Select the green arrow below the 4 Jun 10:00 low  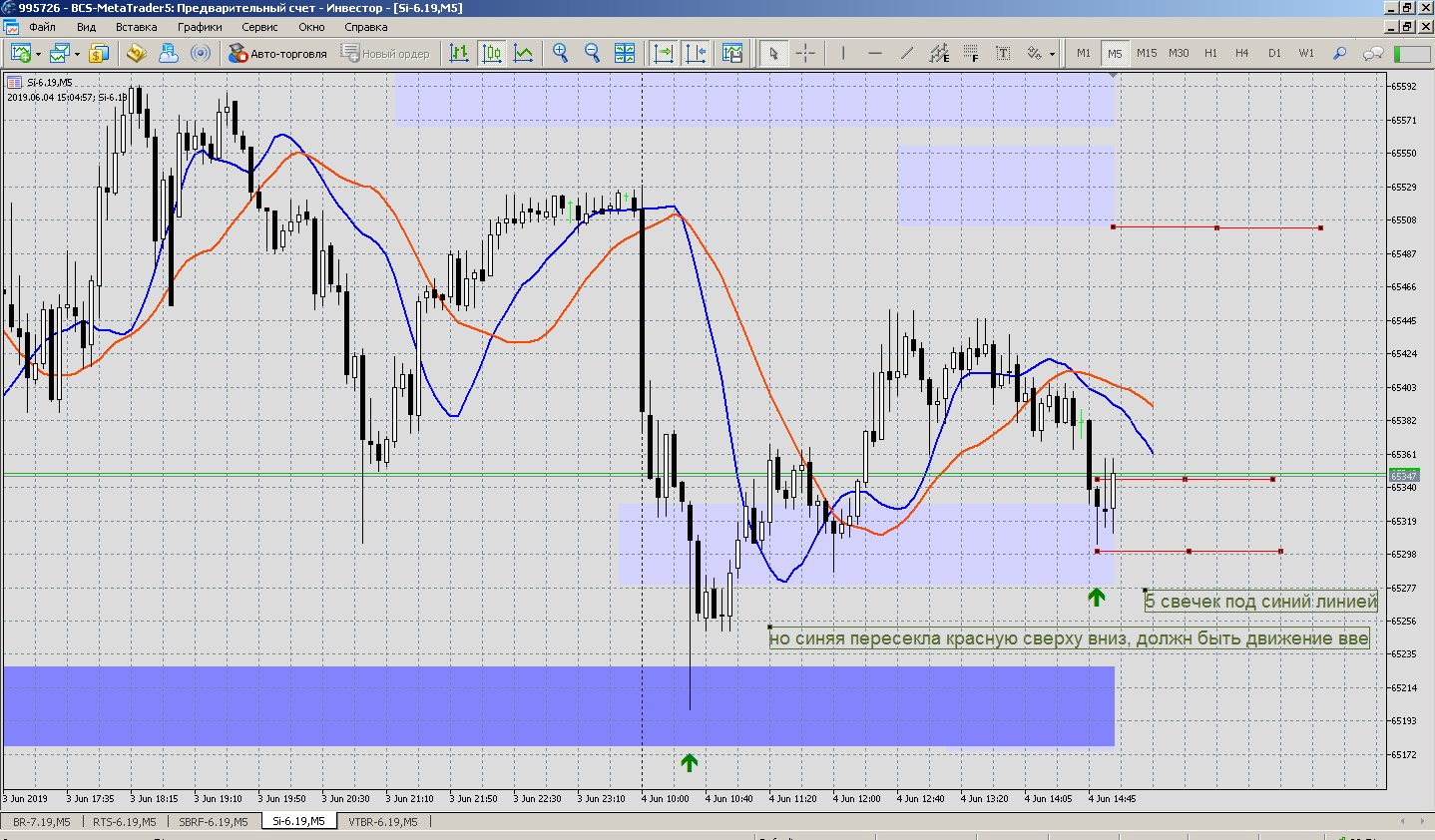(689, 762)
